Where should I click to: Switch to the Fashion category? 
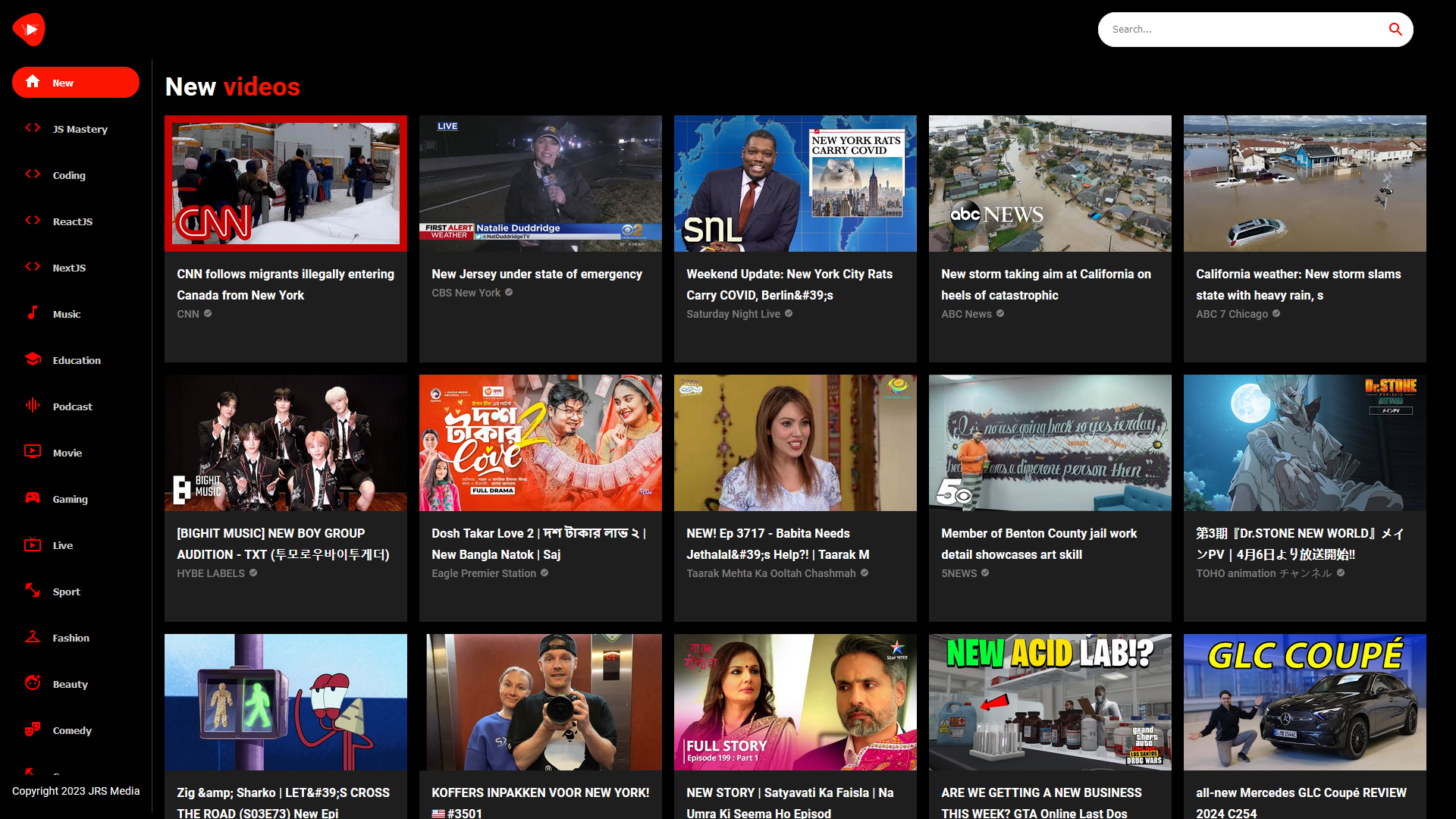(71, 638)
